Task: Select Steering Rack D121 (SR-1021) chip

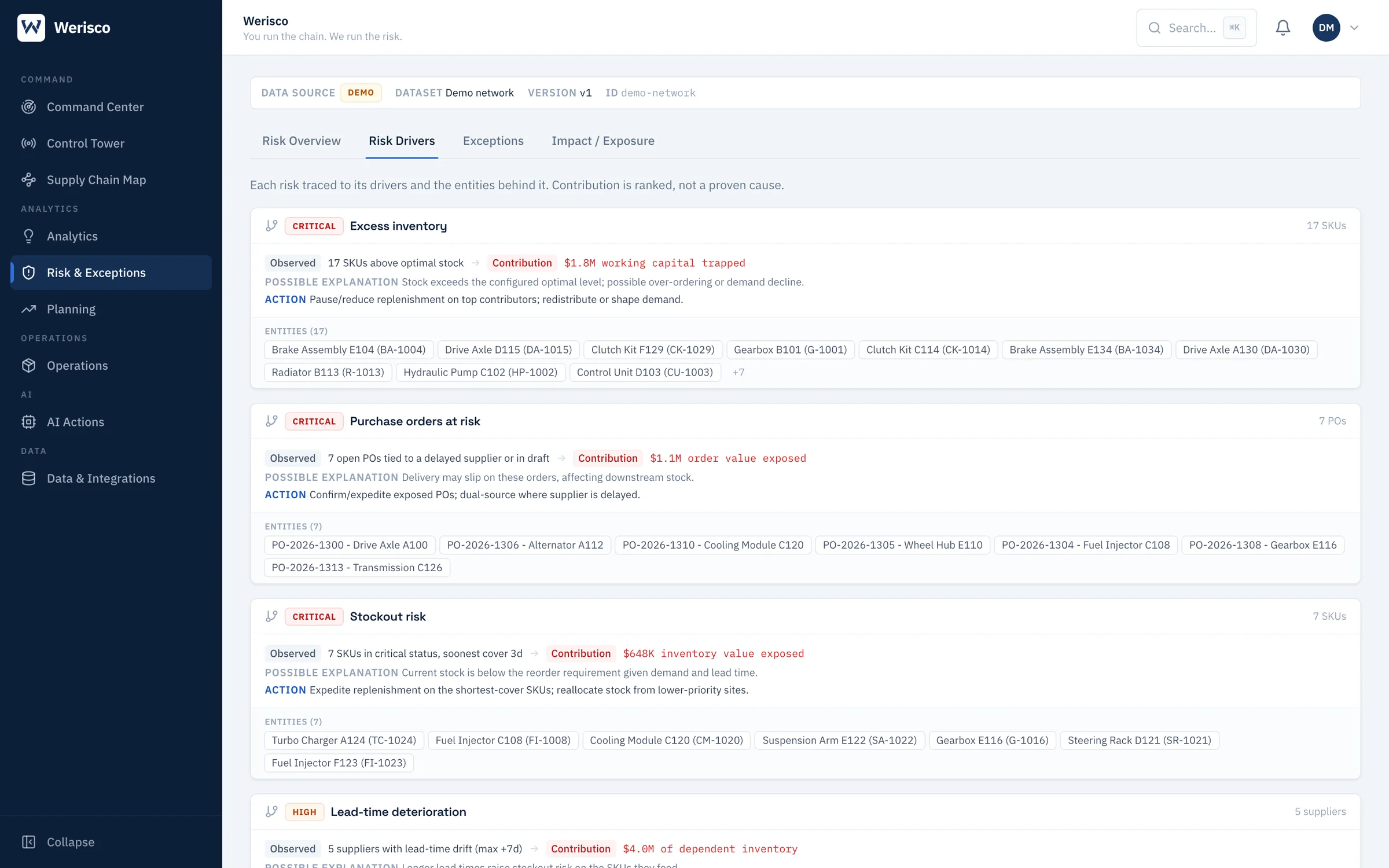Action: tap(1139, 740)
